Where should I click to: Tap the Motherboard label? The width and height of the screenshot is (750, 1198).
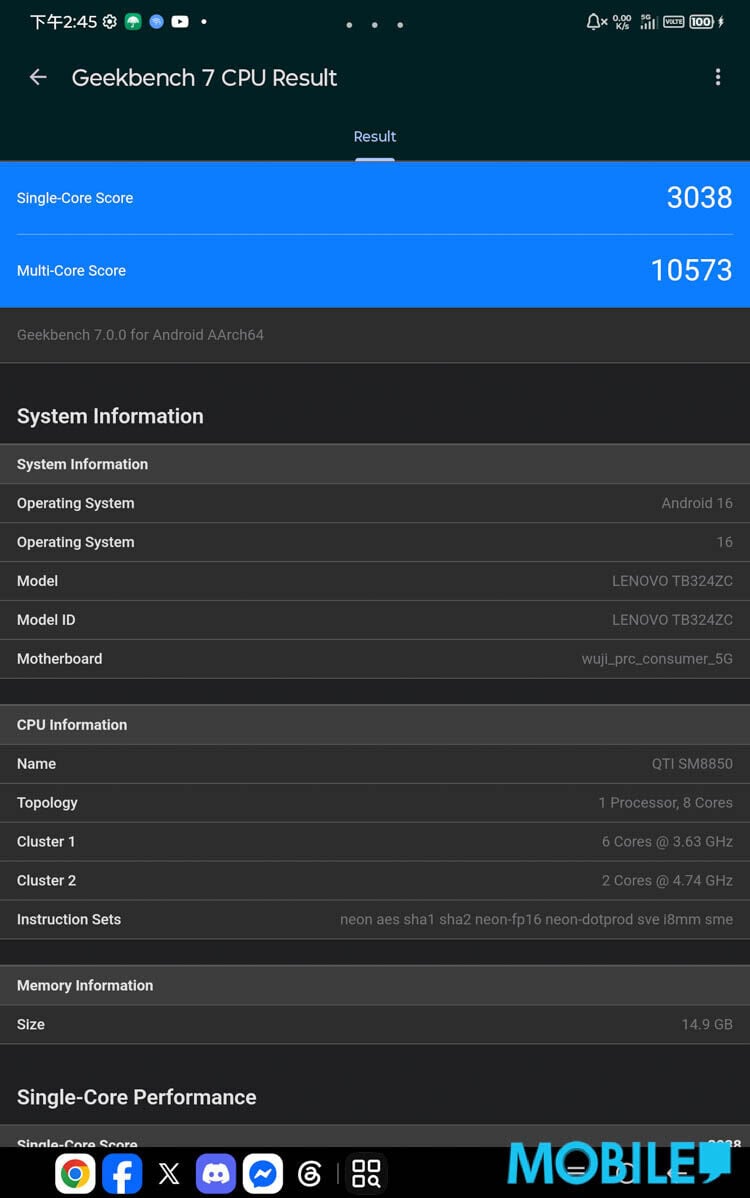(60, 659)
